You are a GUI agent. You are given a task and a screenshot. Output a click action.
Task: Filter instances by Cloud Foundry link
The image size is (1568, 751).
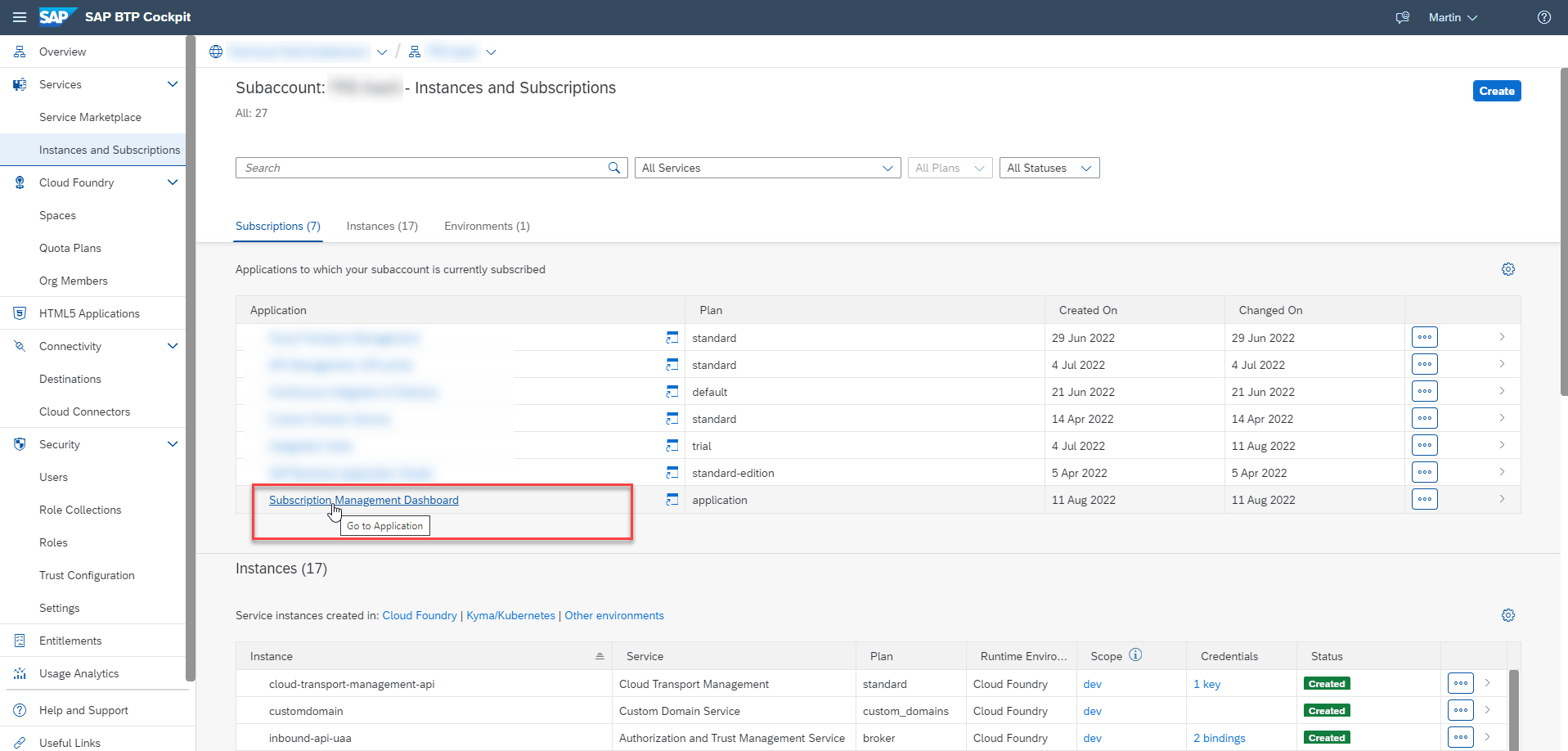pyautogui.click(x=420, y=615)
